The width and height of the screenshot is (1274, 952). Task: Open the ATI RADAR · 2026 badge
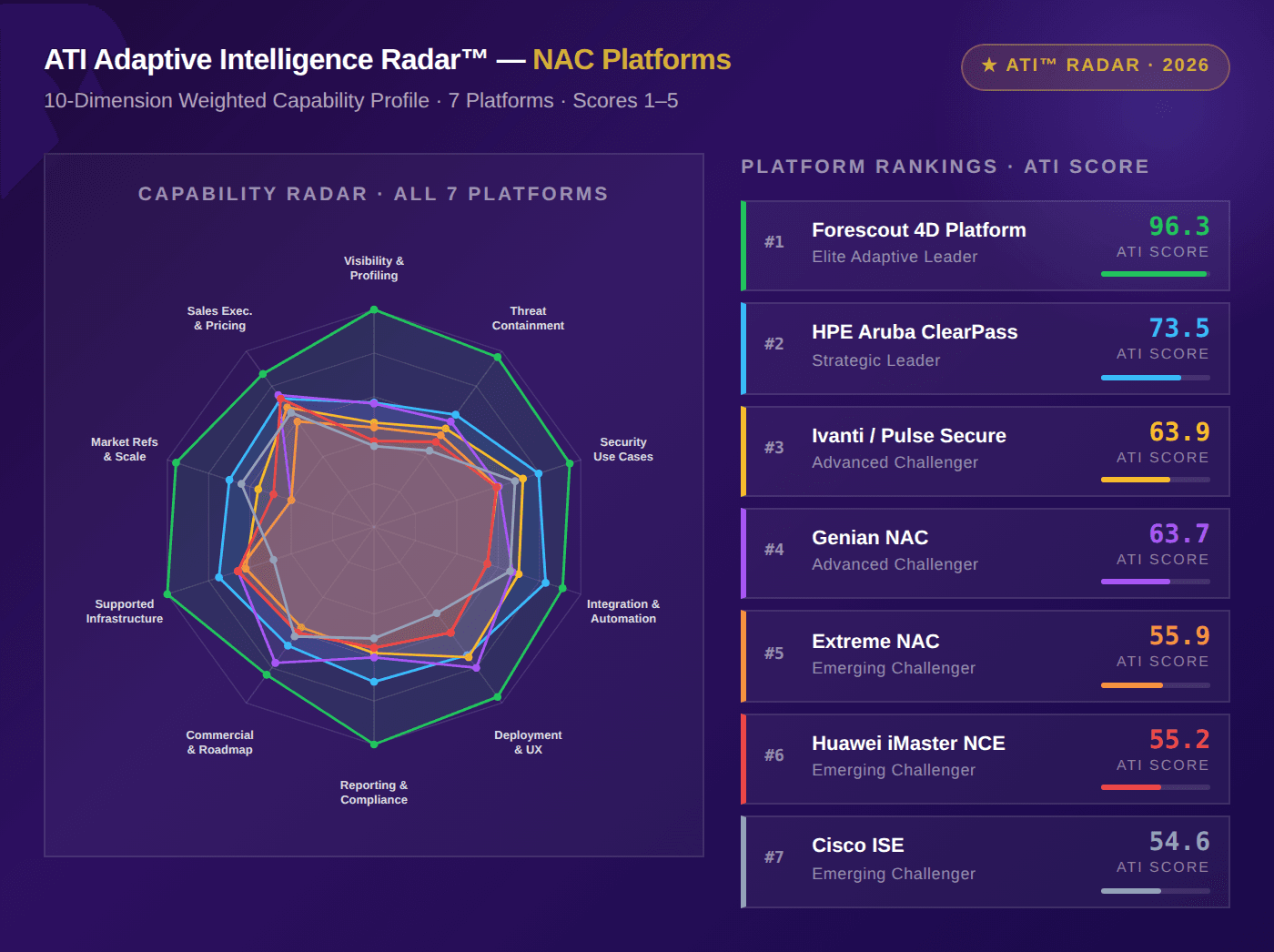(x=1096, y=67)
